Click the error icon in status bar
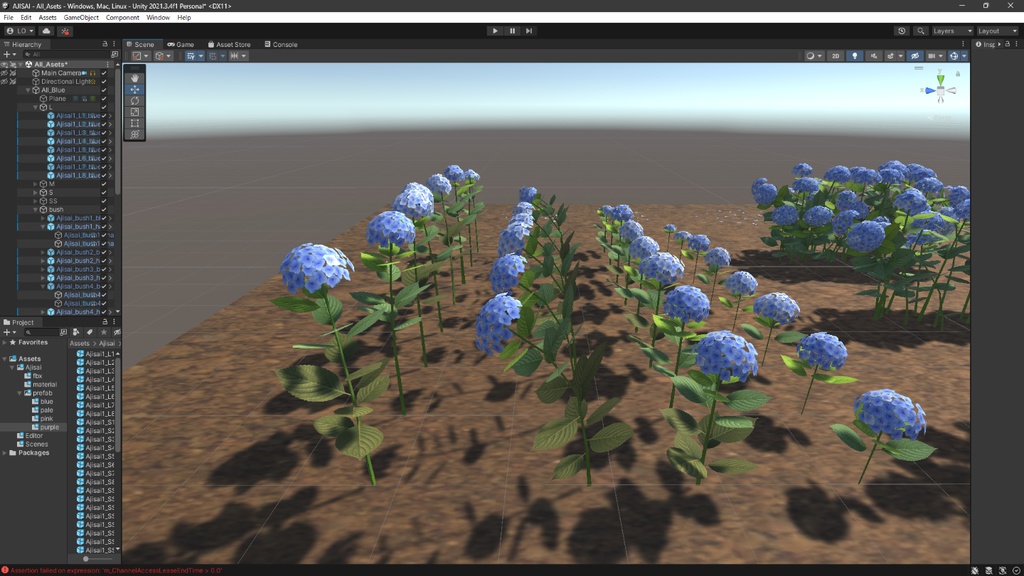Viewport: 1024px width, 576px height. click(x=5, y=570)
